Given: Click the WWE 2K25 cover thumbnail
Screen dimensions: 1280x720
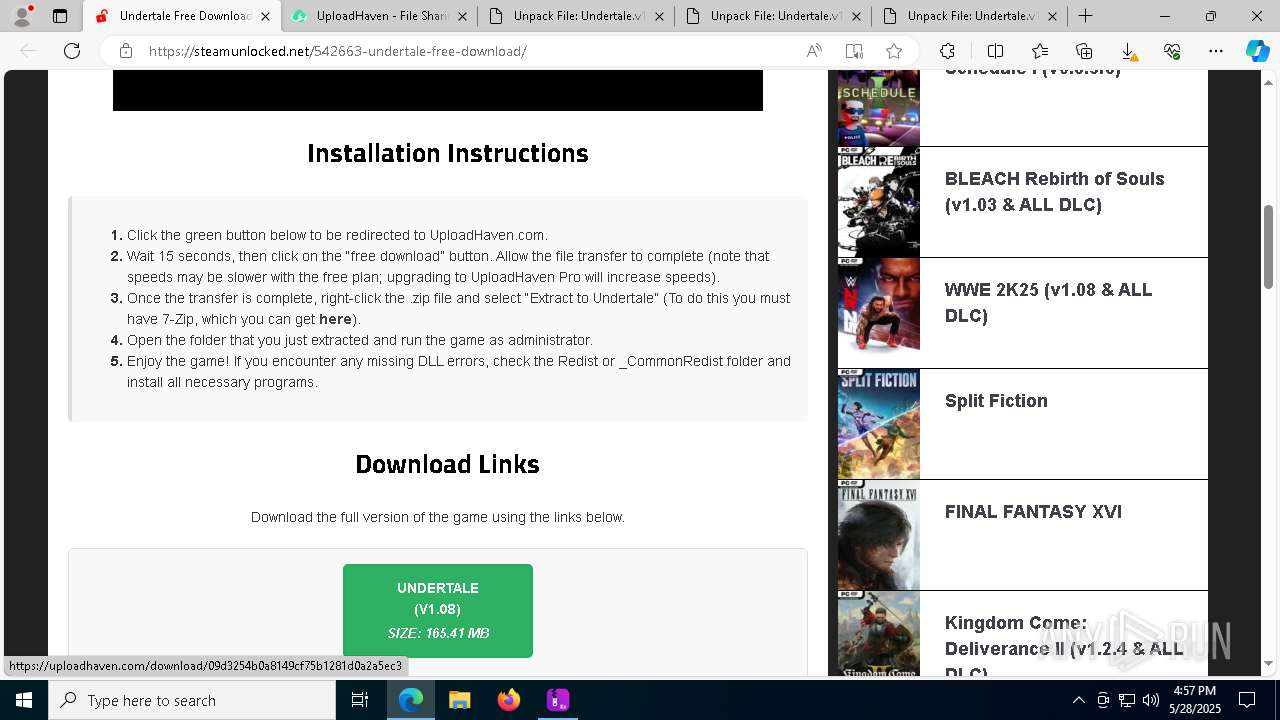Looking at the screenshot, I should coord(879,313).
